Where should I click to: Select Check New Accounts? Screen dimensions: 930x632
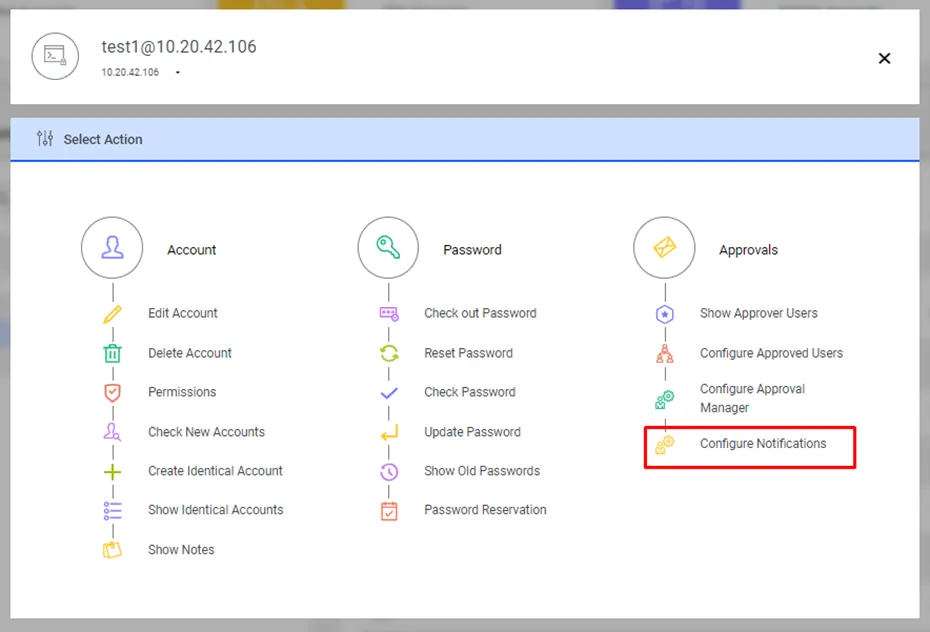(206, 432)
